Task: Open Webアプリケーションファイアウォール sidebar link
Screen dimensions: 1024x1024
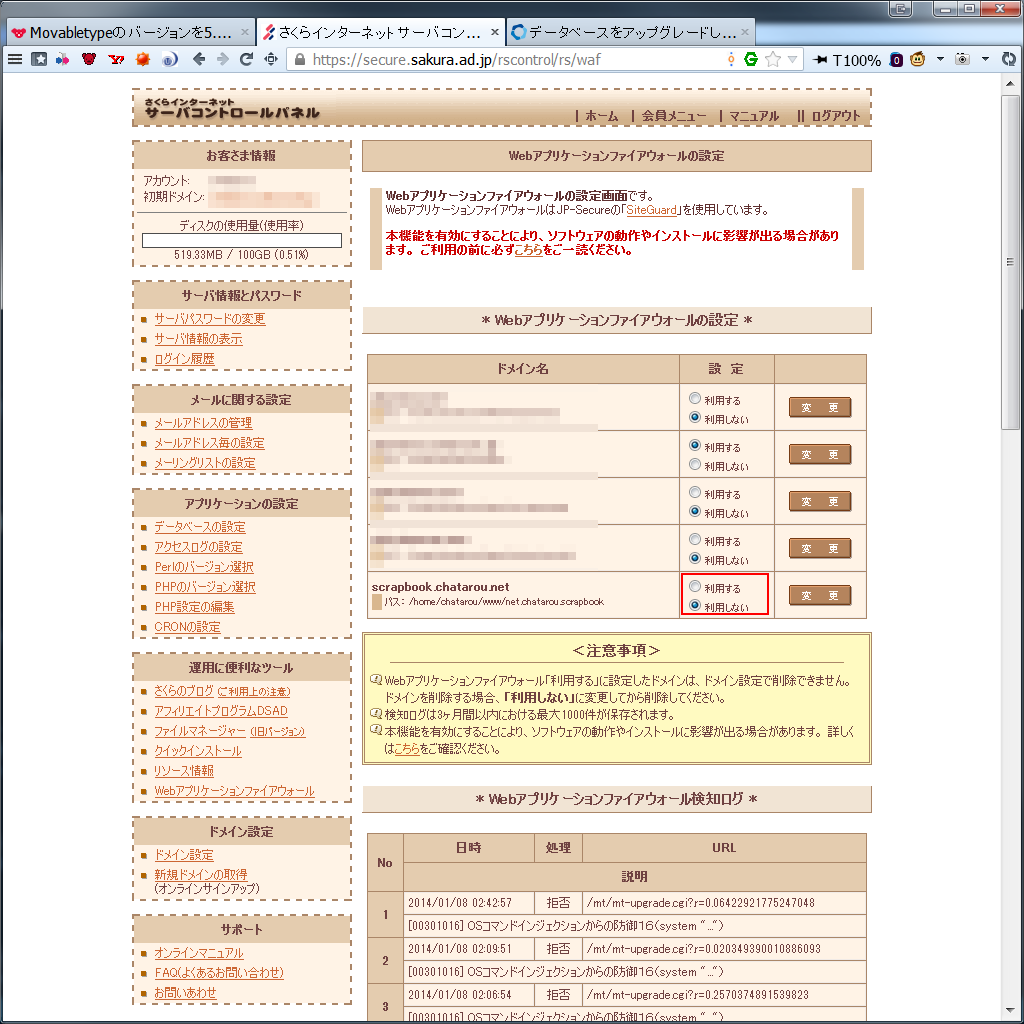Action: pos(234,791)
